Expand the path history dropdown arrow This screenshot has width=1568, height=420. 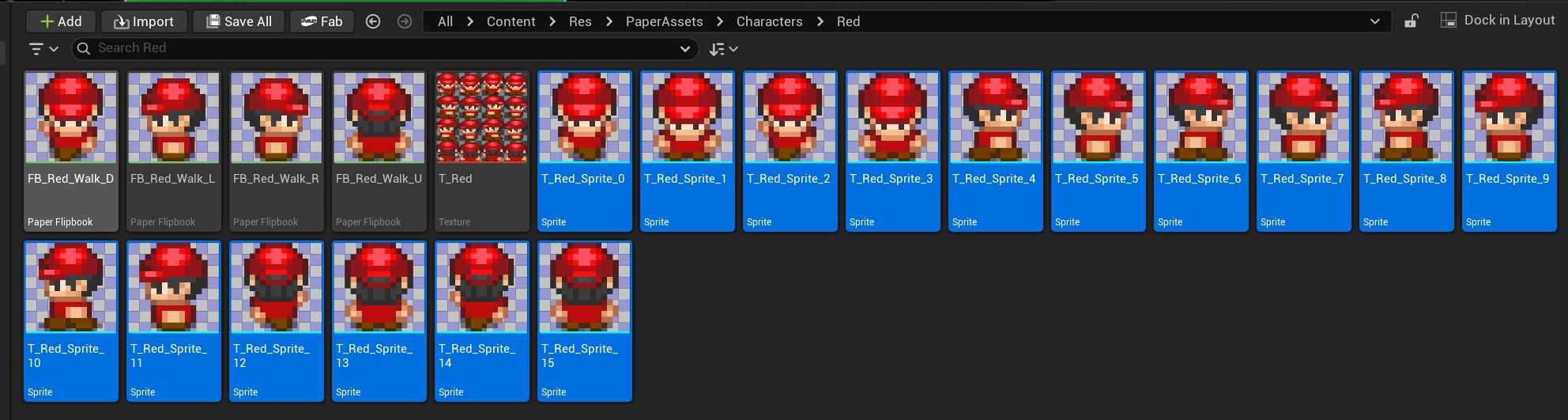pyautogui.click(x=1375, y=21)
